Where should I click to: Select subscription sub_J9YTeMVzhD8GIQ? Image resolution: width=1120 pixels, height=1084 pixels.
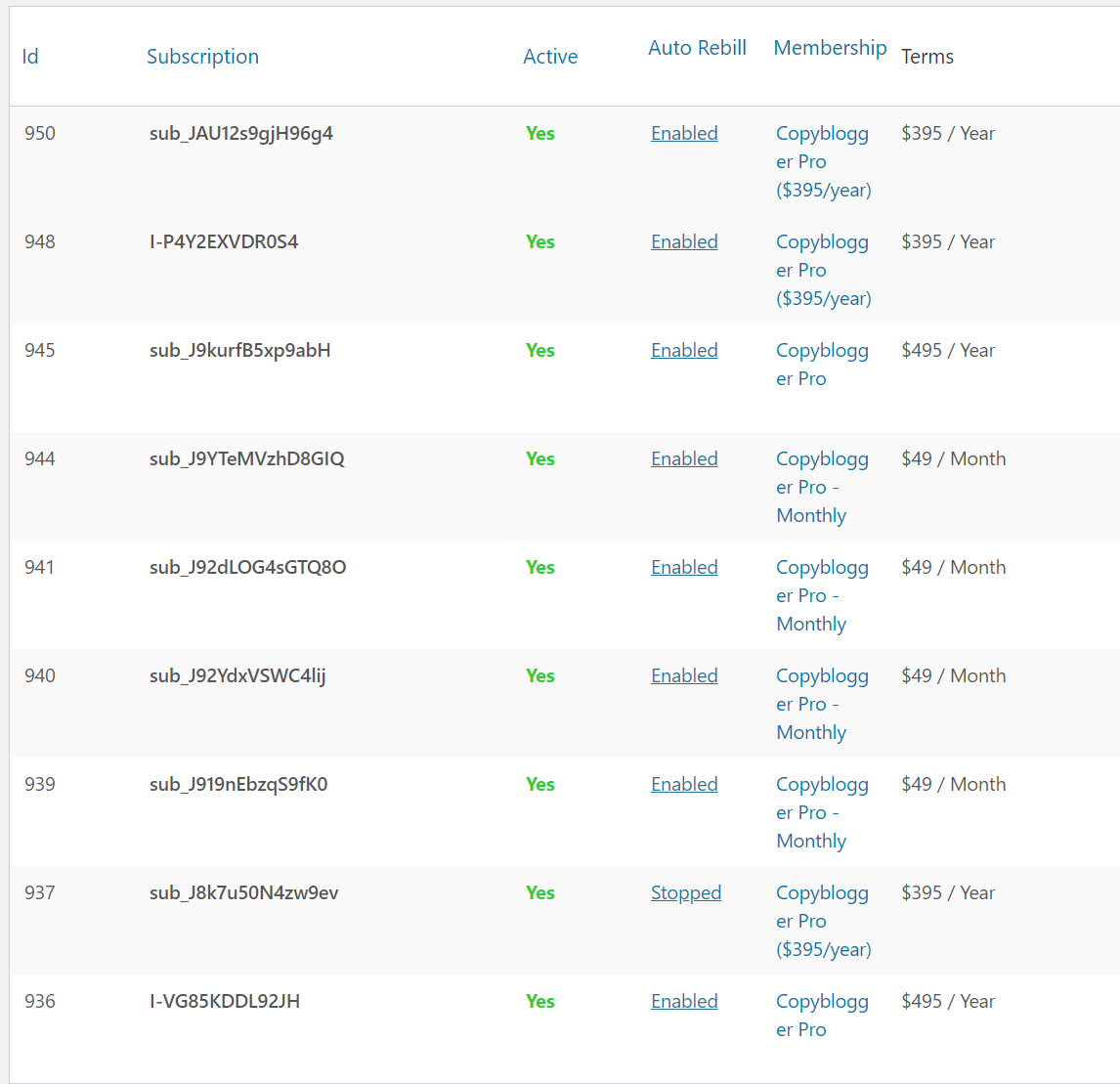click(x=246, y=459)
